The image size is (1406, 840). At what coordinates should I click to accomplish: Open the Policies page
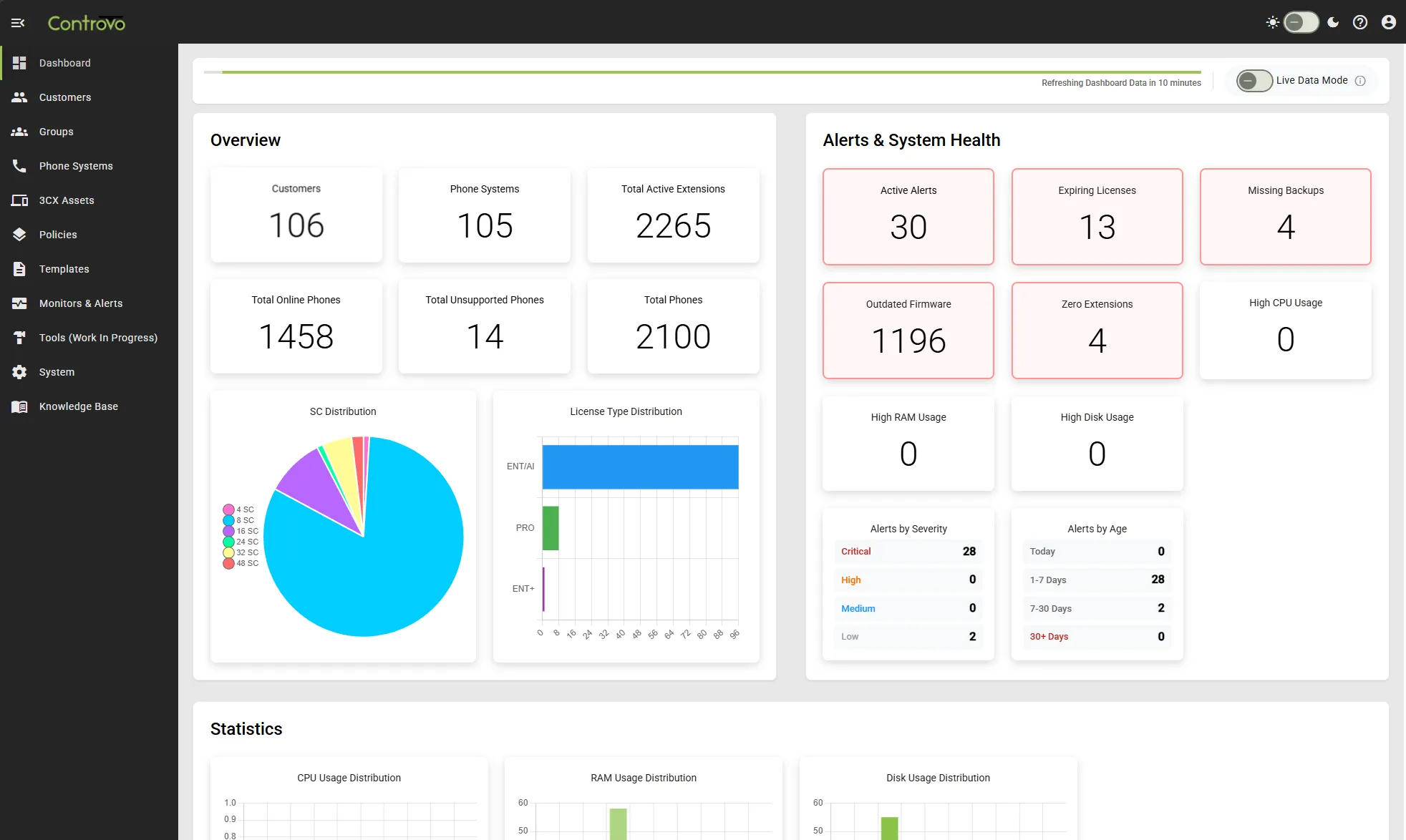pos(58,235)
